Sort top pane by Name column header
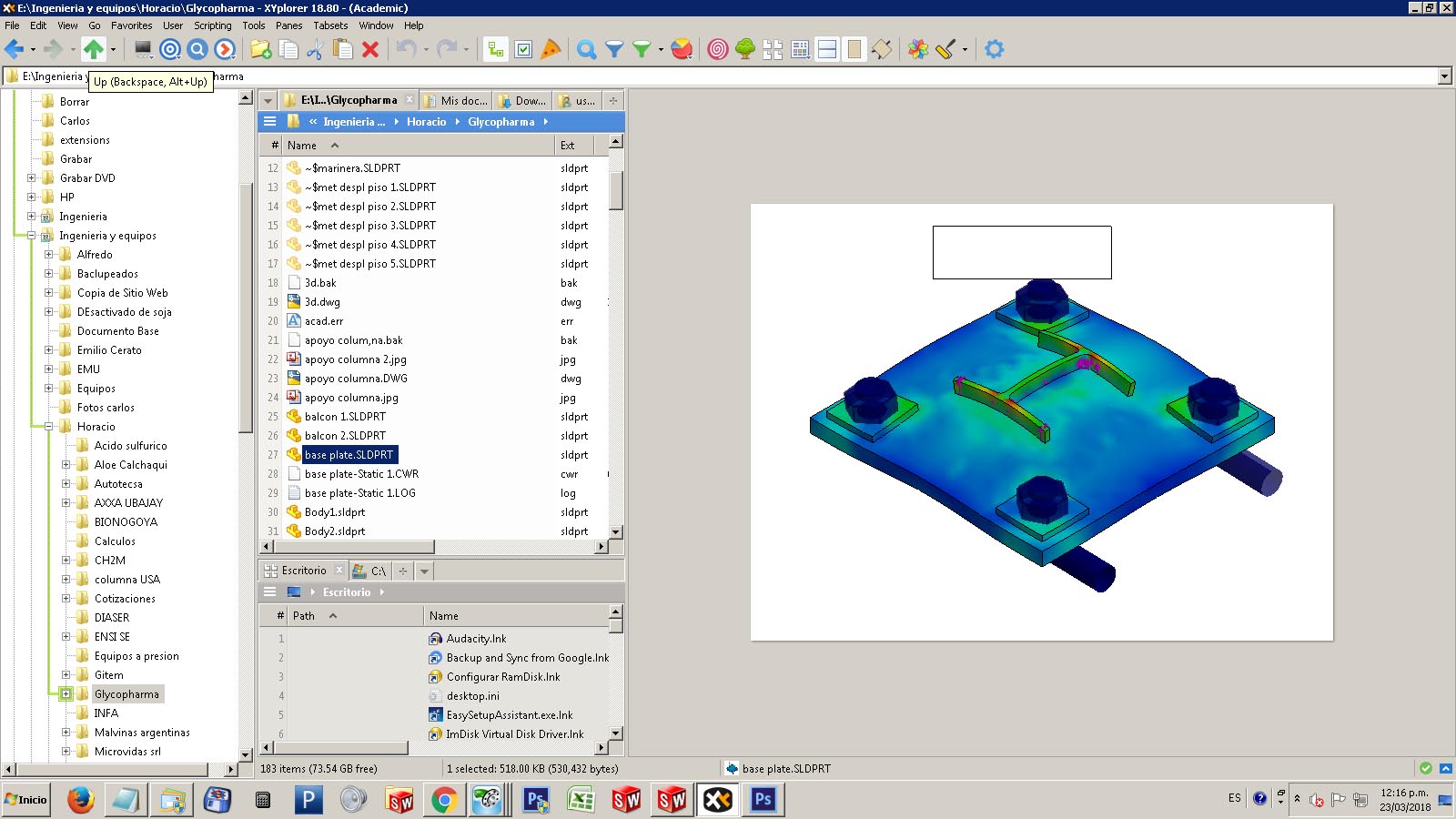This screenshot has width=1456, height=819. [419, 146]
